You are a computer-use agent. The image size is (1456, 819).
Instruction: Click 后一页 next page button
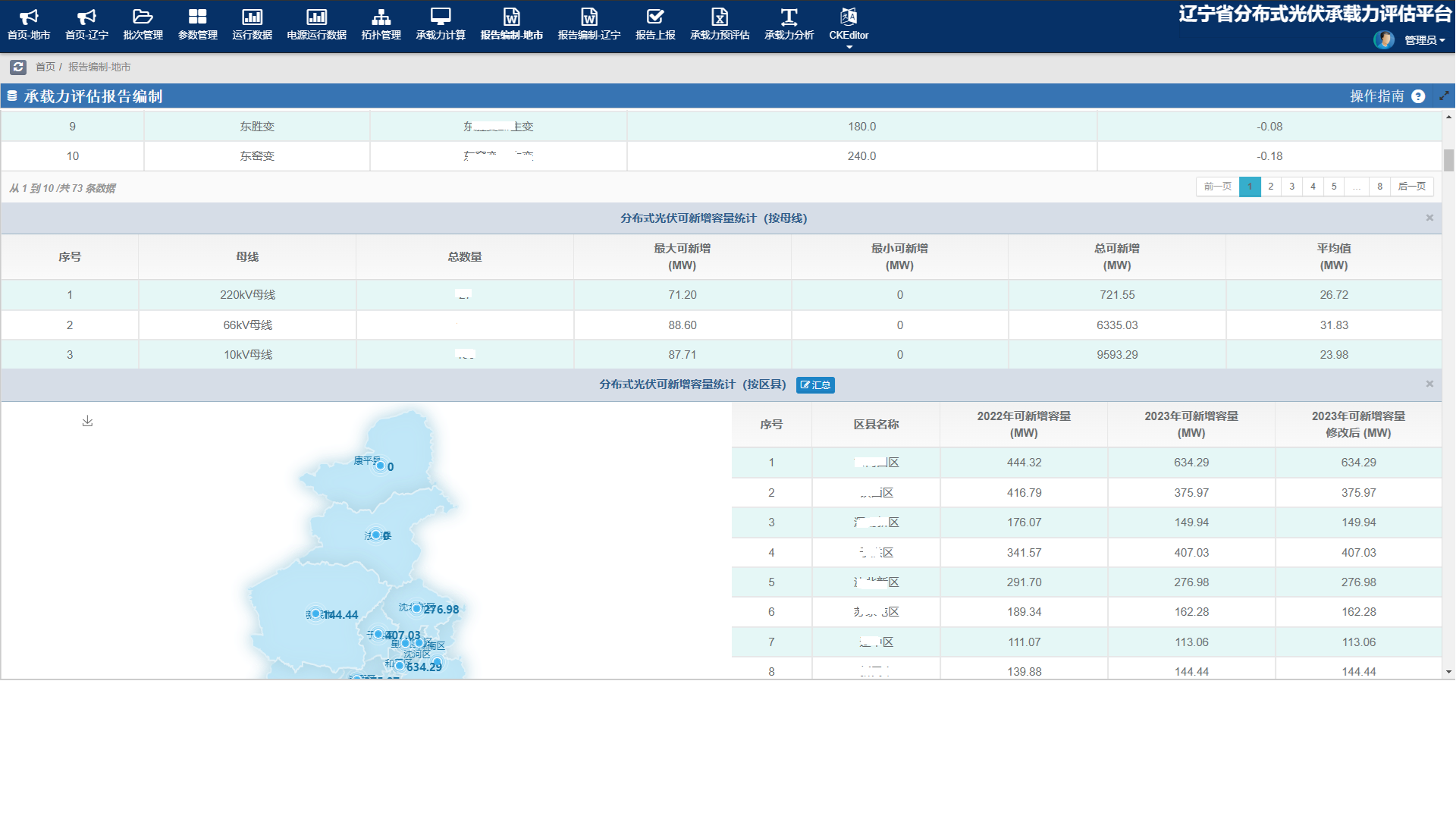point(1411,187)
